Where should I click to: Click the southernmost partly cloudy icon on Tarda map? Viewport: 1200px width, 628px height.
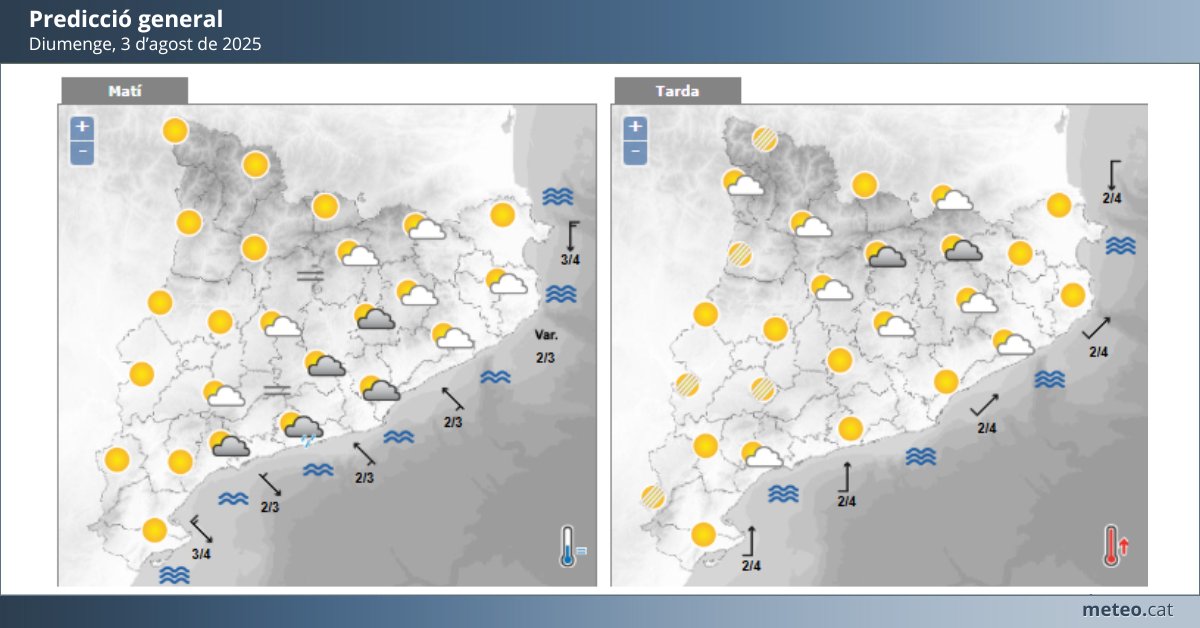tap(764, 455)
